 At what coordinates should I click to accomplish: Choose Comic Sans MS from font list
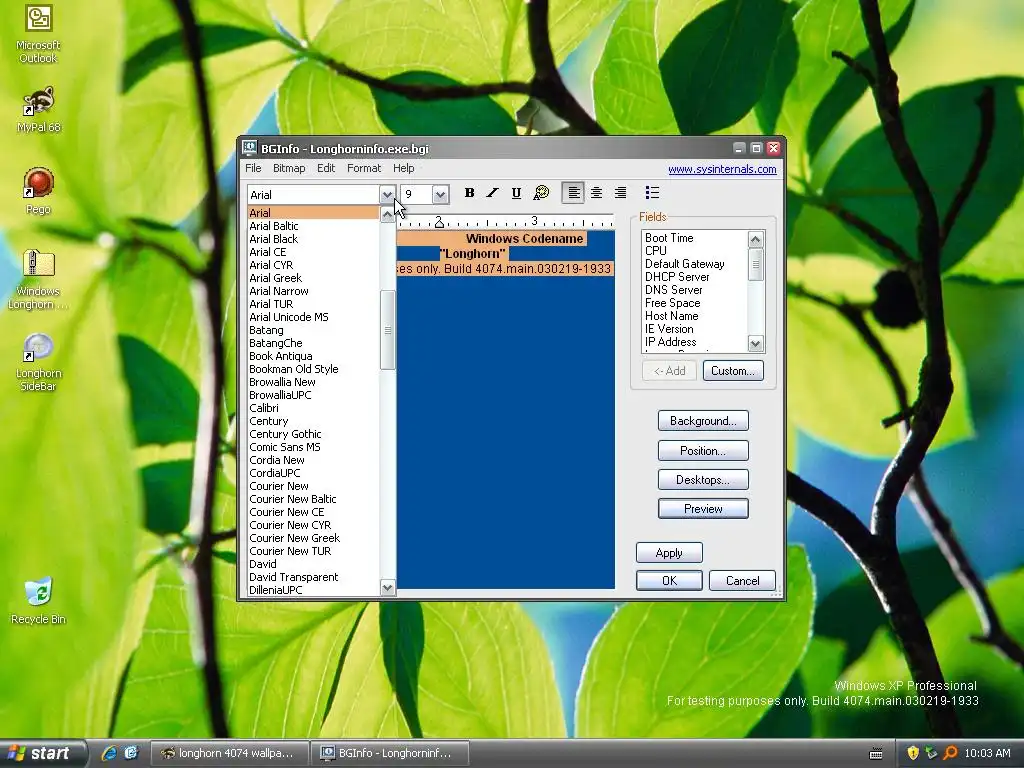click(313, 447)
